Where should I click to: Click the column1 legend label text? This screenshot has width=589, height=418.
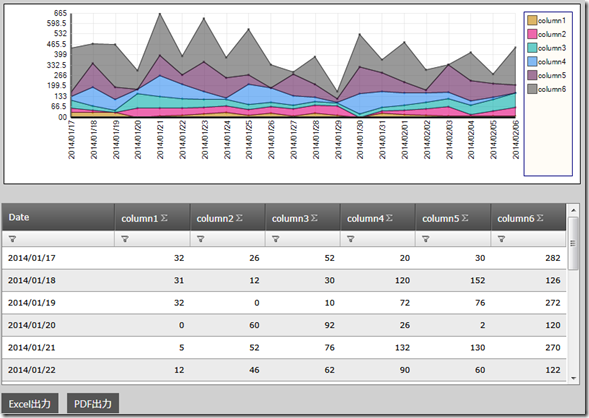[552, 20]
